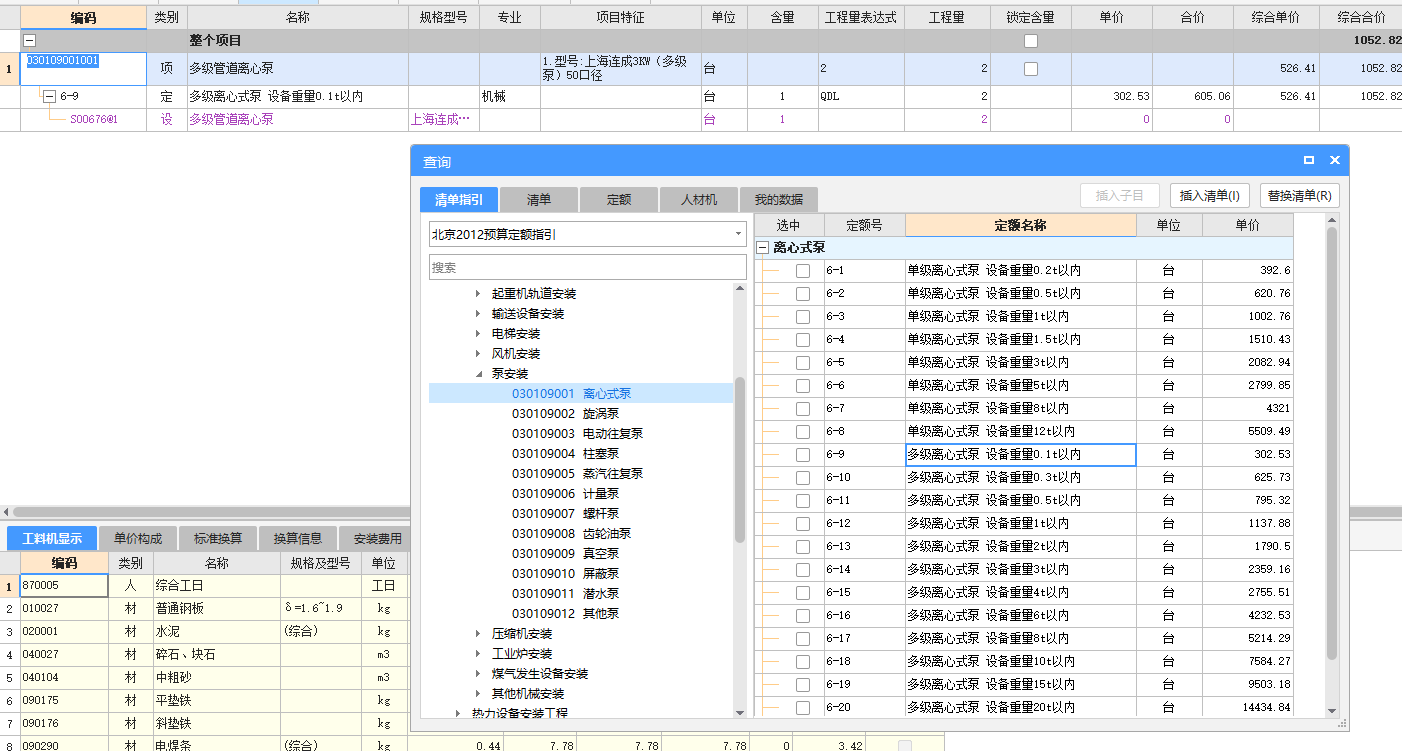Focus the 搜索 input field

point(588,267)
